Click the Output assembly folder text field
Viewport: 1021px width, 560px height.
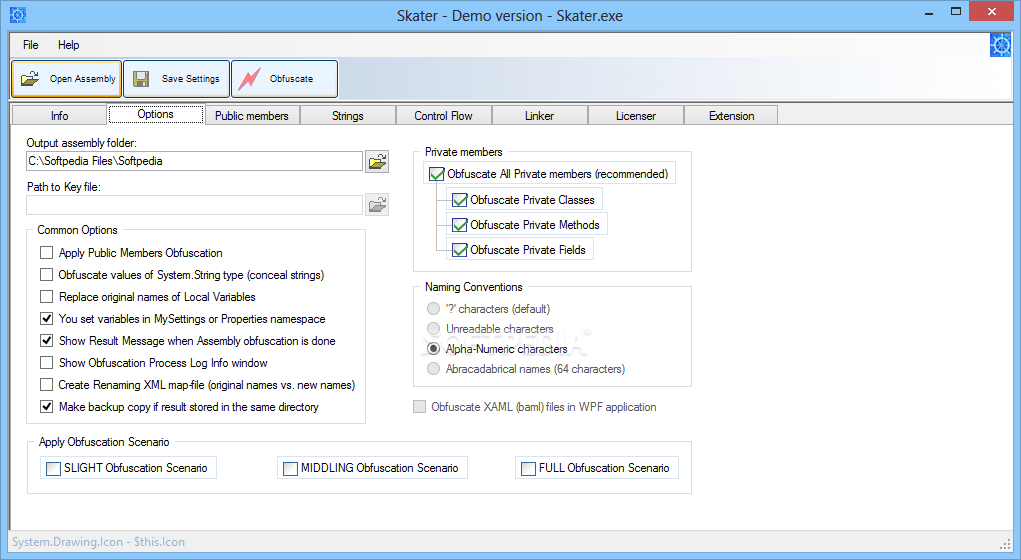coord(194,161)
